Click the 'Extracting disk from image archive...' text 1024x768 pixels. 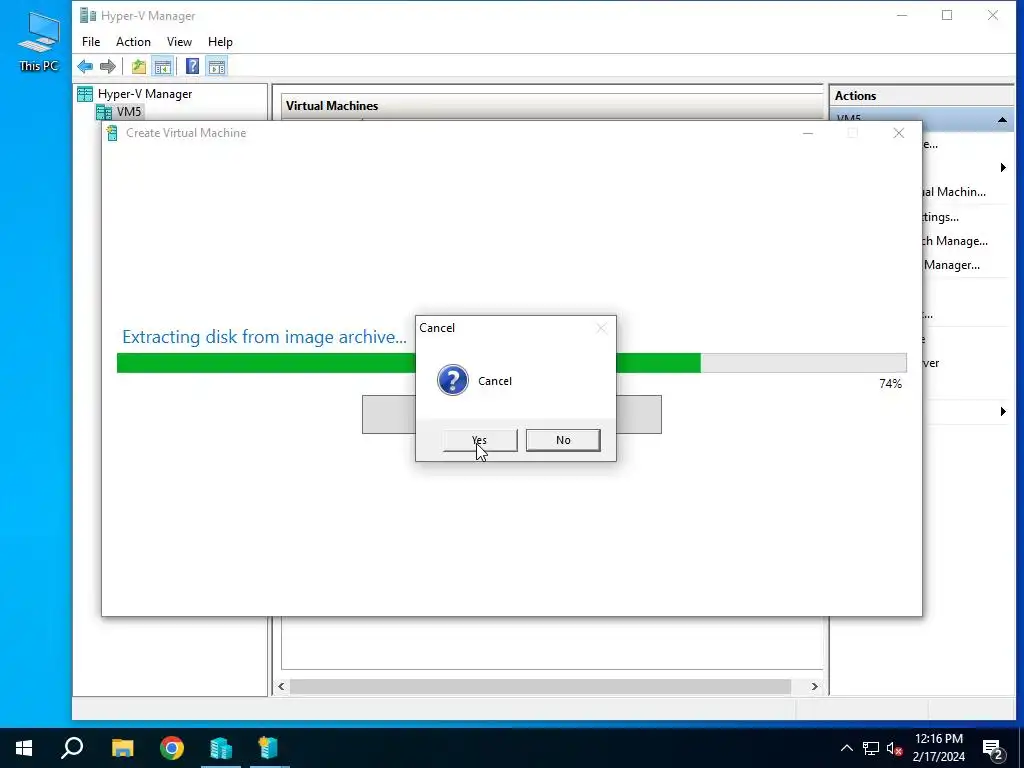(x=264, y=337)
